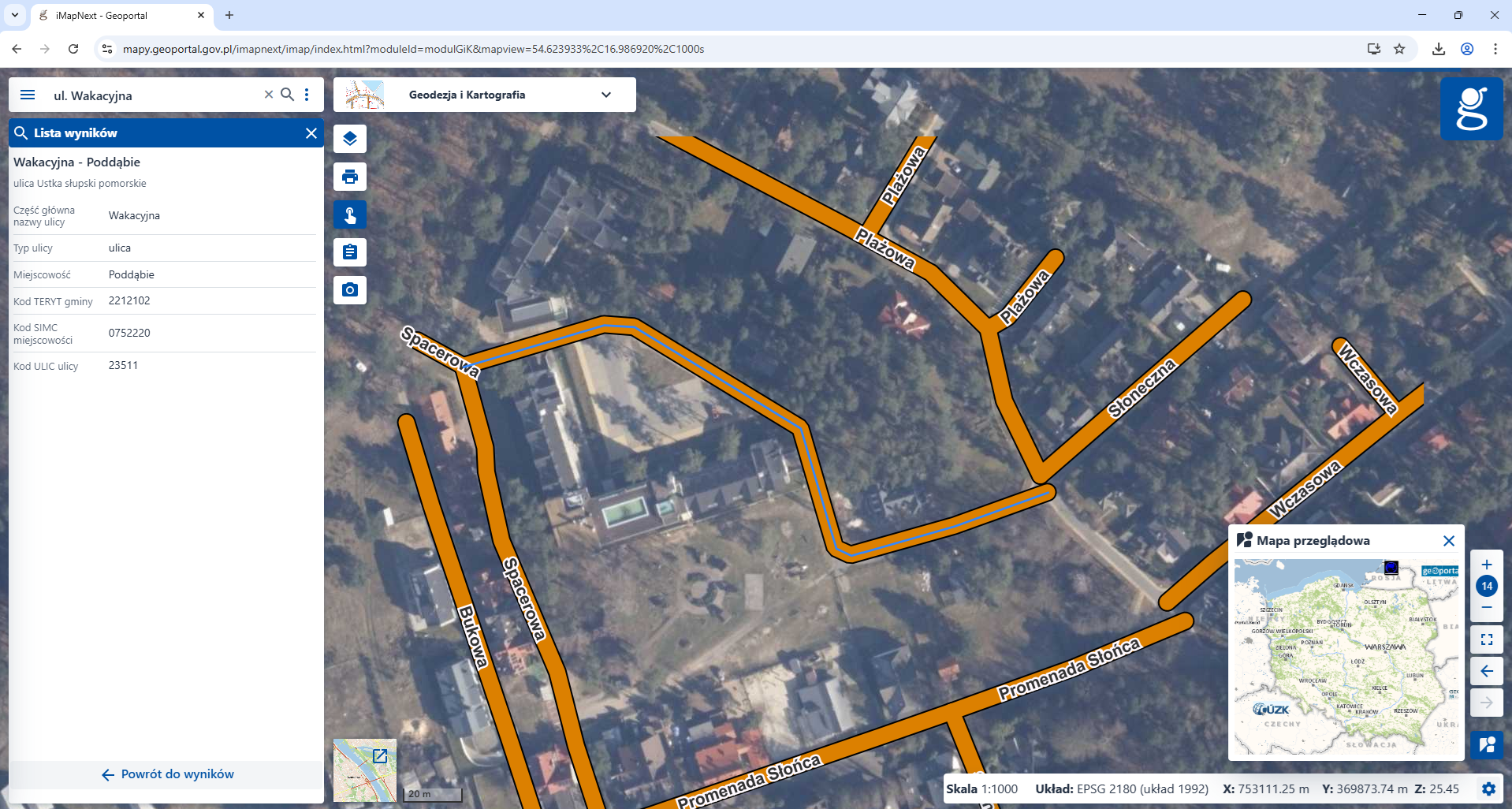Open map settings gear icon
Screen dimensions: 1512x809
(x=1488, y=788)
